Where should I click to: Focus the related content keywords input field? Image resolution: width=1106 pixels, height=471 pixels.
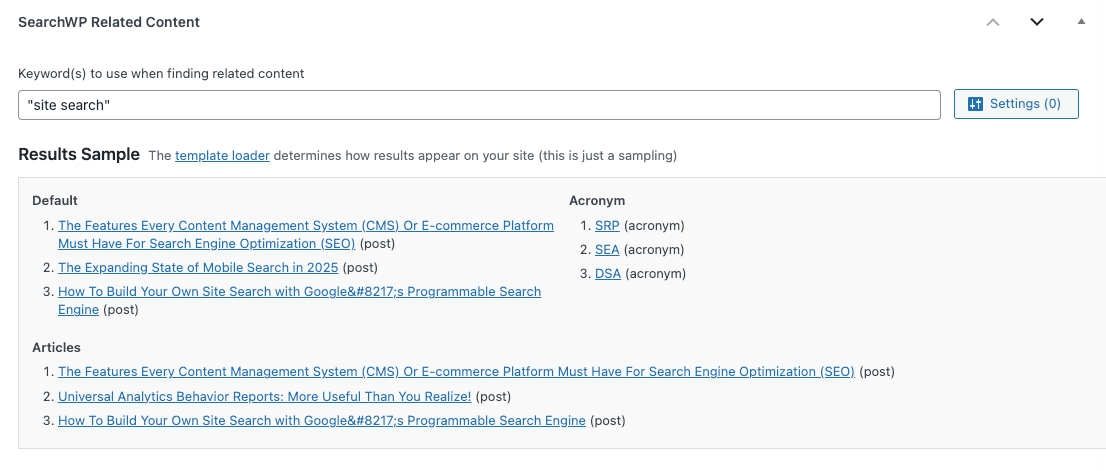point(479,105)
